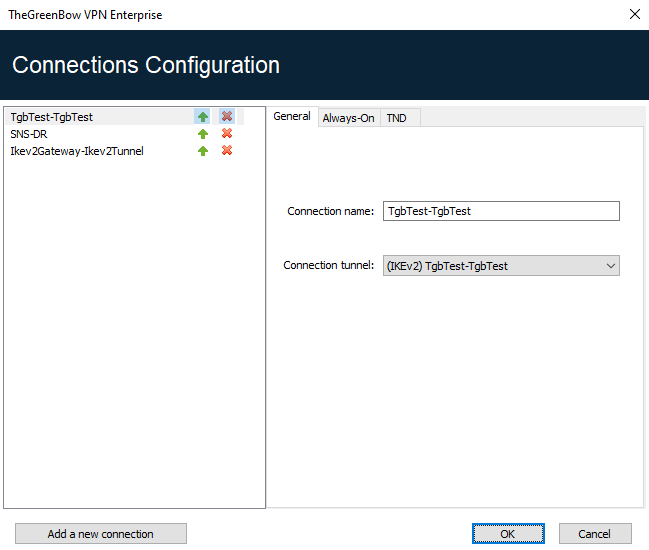The width and height of the screenshot is (649, 550).
Task: Open the Connection tunnel dropdown
Action: click(x=501, y=266)
